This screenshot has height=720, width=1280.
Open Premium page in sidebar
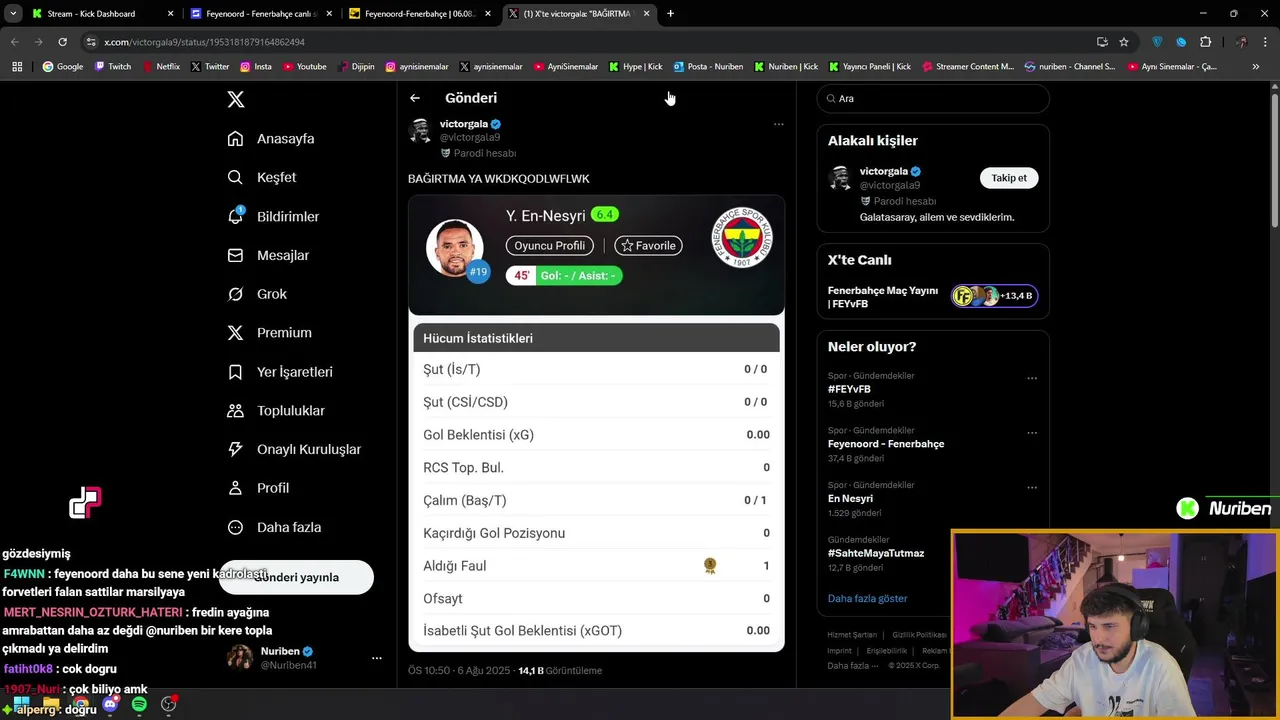269,333
